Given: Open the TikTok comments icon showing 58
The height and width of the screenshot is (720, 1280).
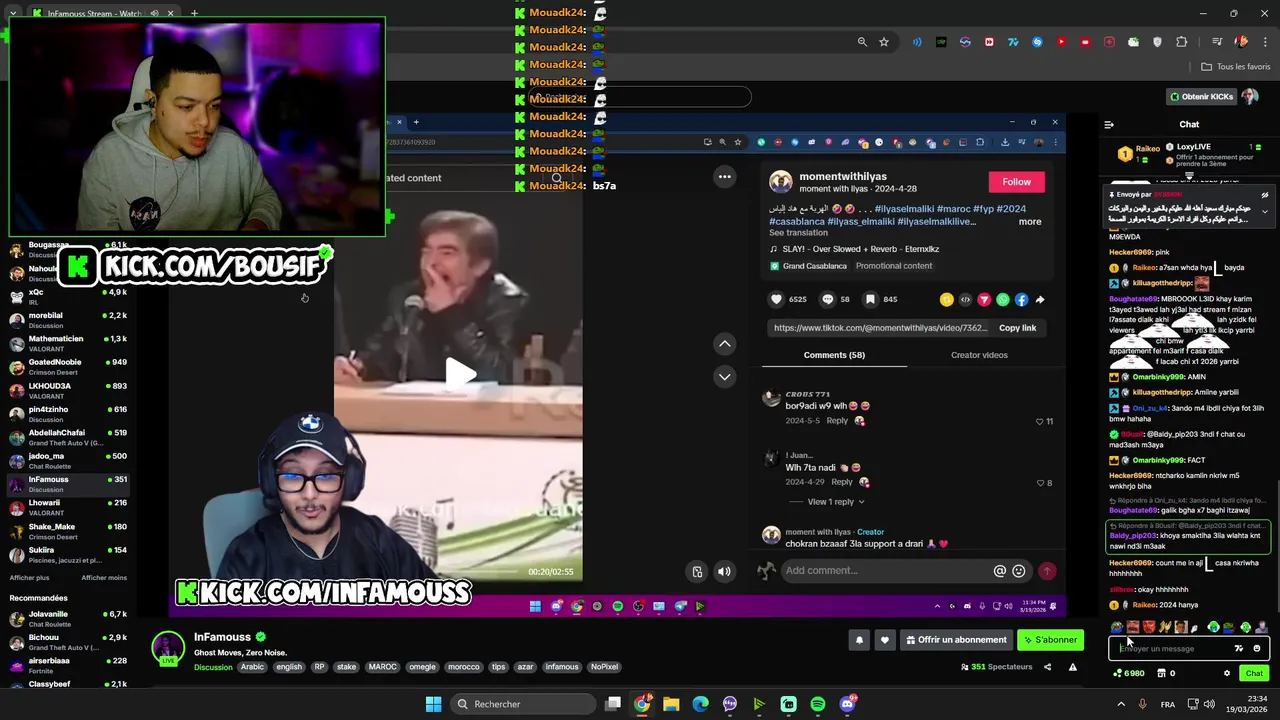Looking at the screenshot, I should (x=828, y=299).
